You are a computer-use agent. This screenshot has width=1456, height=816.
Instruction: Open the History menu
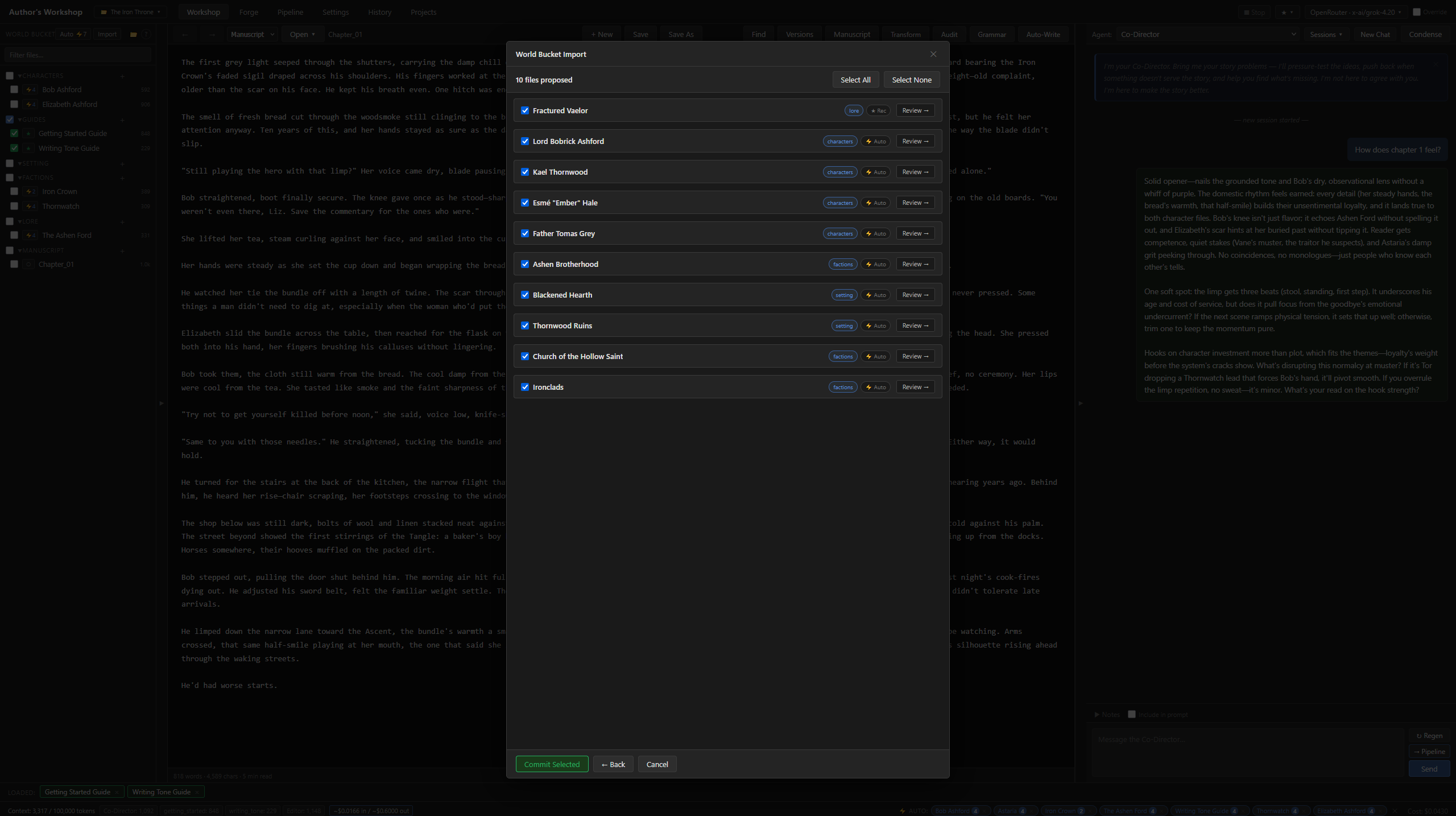click(379, 12)
